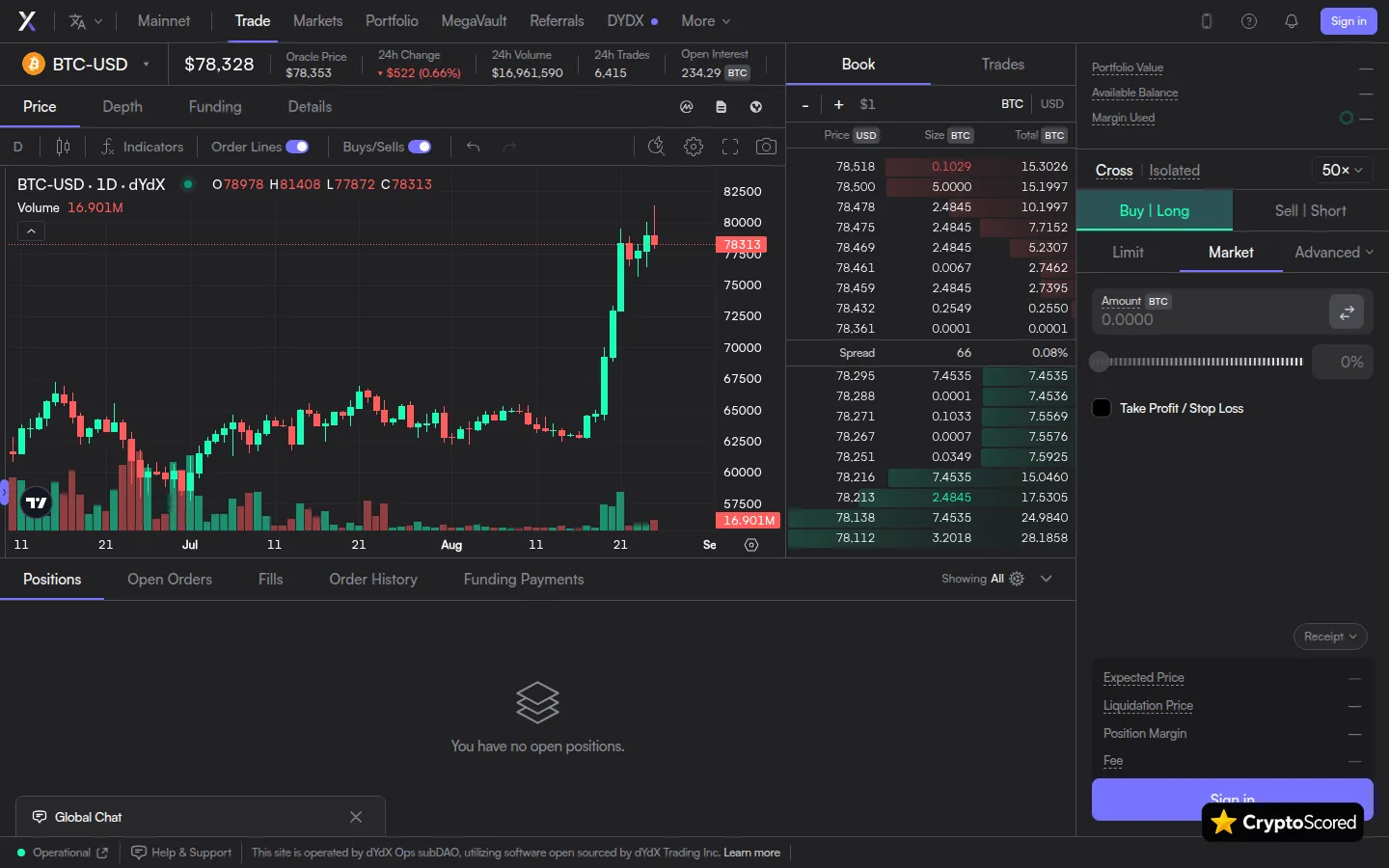Click the order book zoom-out minus icon

[x=805, y=104]
